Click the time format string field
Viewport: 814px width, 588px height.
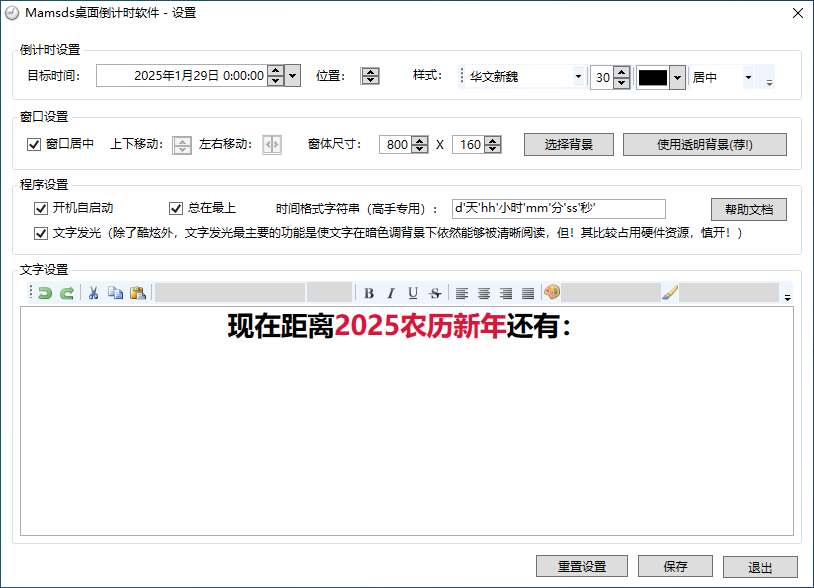pos(559,209)
